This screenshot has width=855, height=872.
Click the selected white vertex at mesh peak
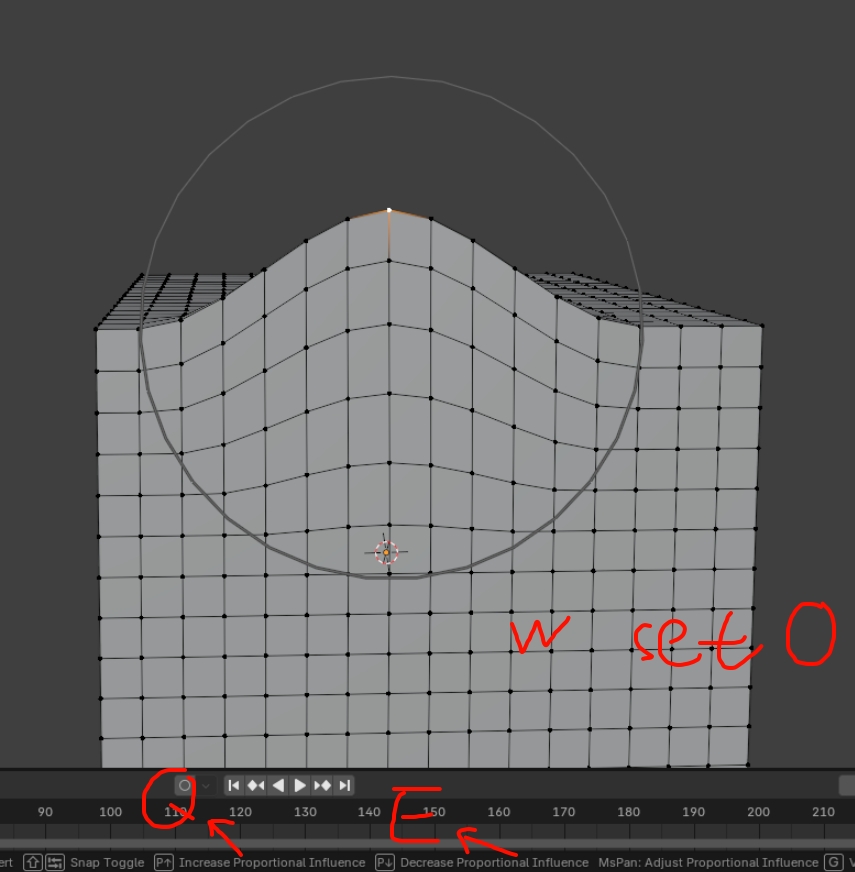389,210
